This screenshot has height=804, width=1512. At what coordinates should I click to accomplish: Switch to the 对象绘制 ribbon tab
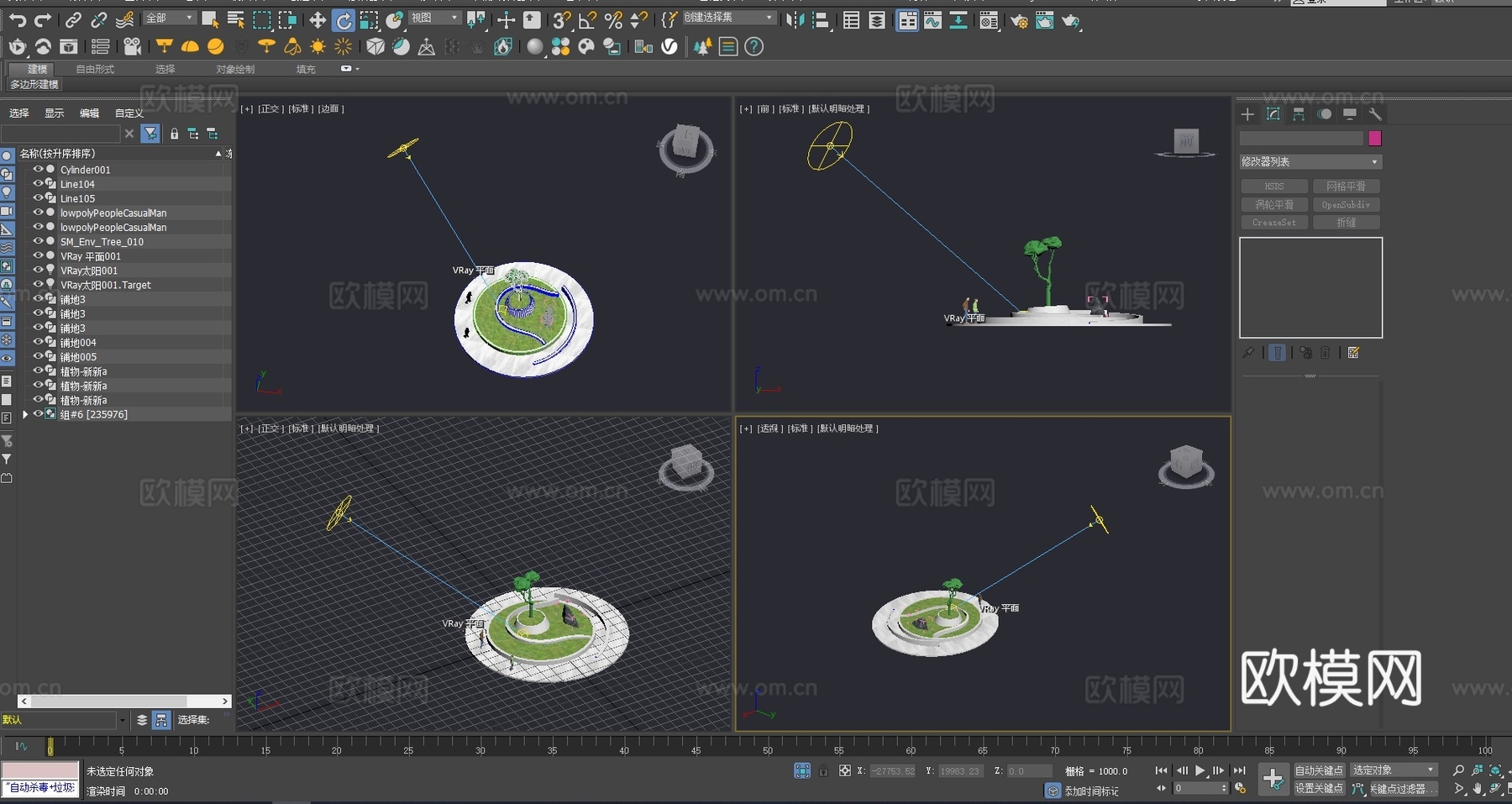pos(235,69)
